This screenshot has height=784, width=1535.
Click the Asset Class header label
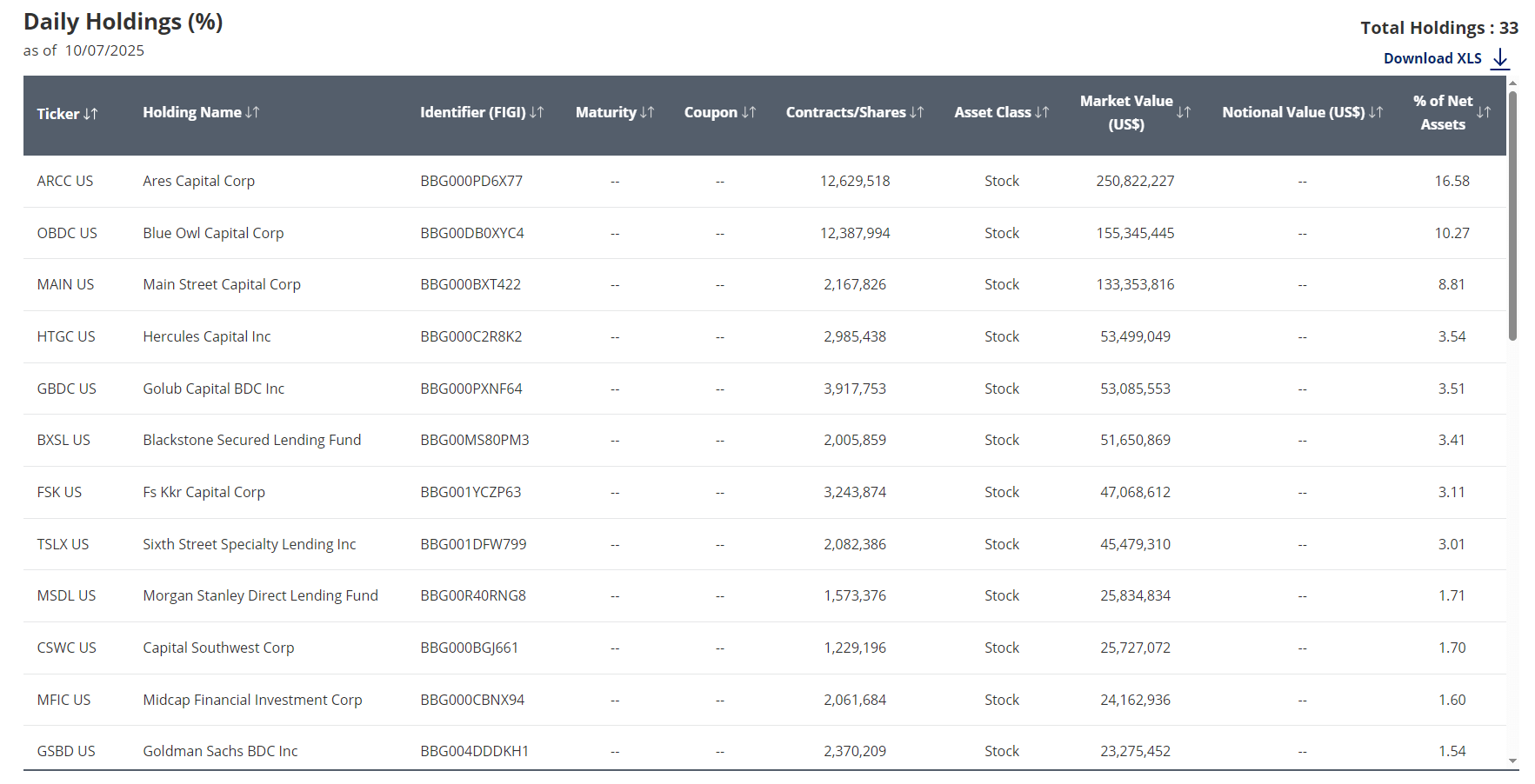(992, 112)
